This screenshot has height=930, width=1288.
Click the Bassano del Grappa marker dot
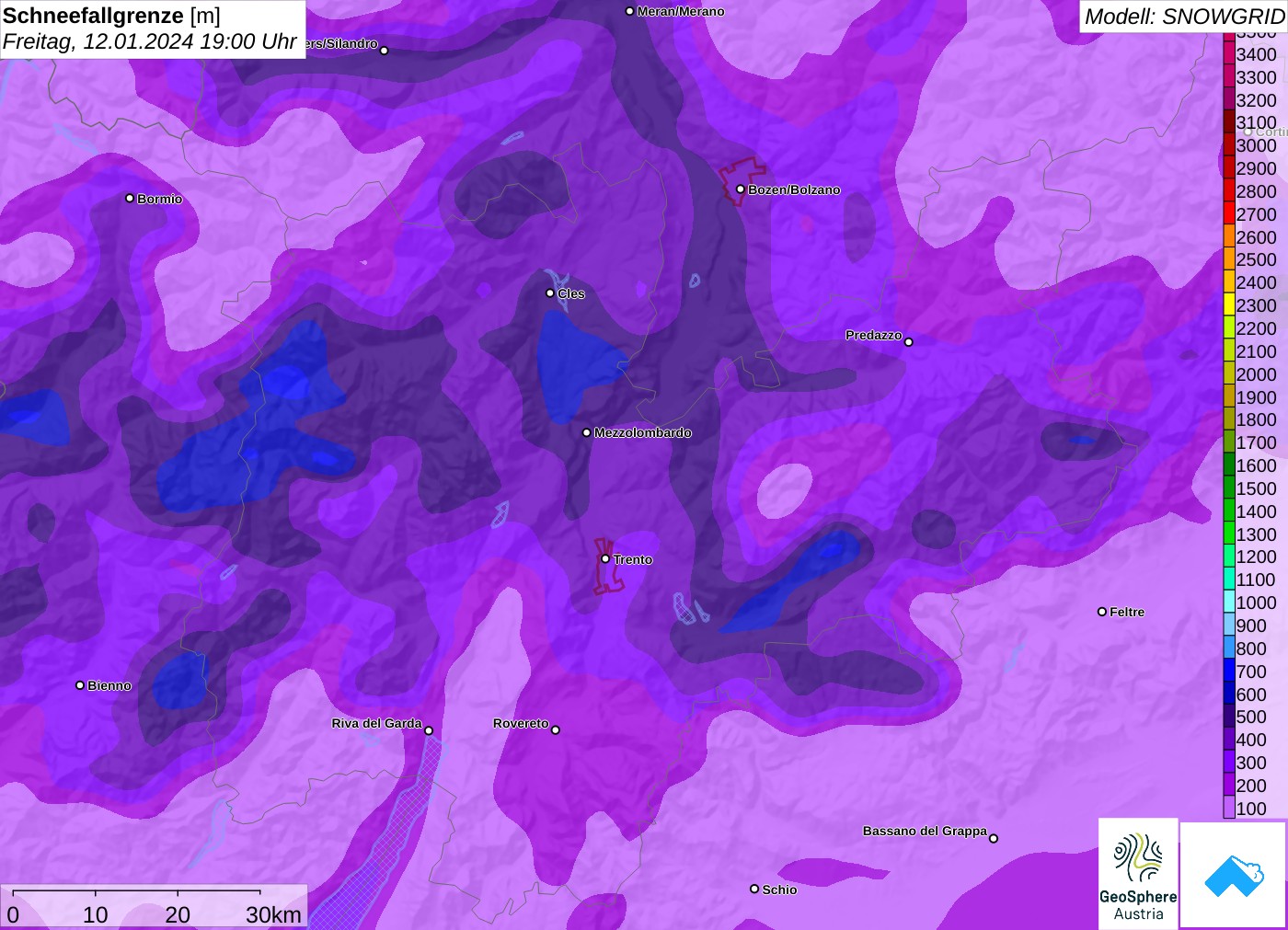pyautogui.click(x=994, y=838)
